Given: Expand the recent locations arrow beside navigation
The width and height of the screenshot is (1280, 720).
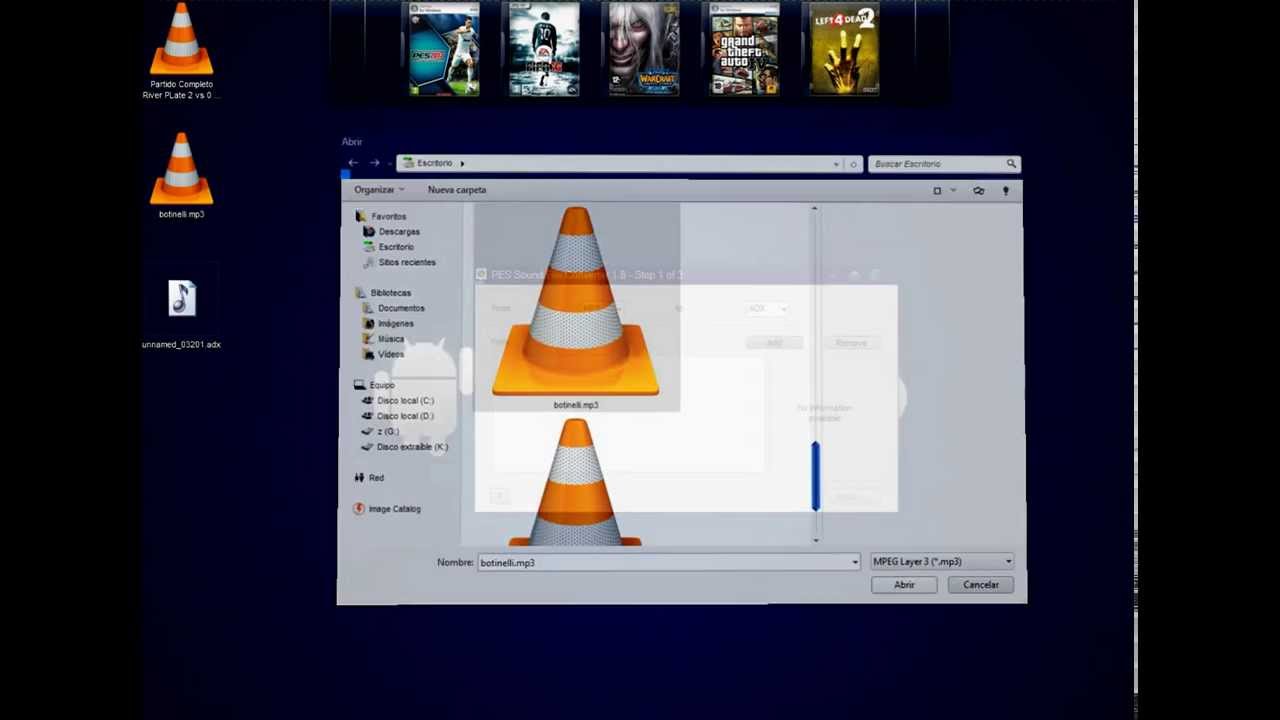Looking at the screenshot, I should 389,164.
